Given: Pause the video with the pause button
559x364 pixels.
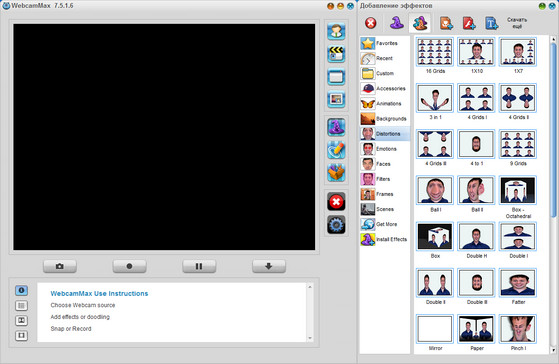Looking at the screenshot, I should [199, 266].
